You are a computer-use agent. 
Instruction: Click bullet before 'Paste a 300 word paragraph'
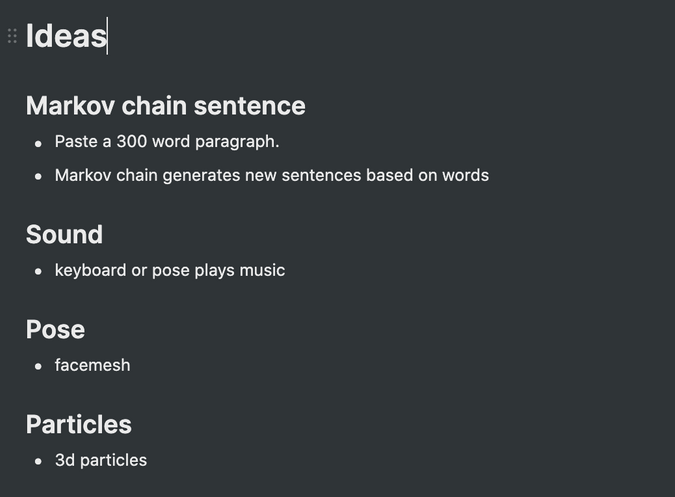coord(38,143)
